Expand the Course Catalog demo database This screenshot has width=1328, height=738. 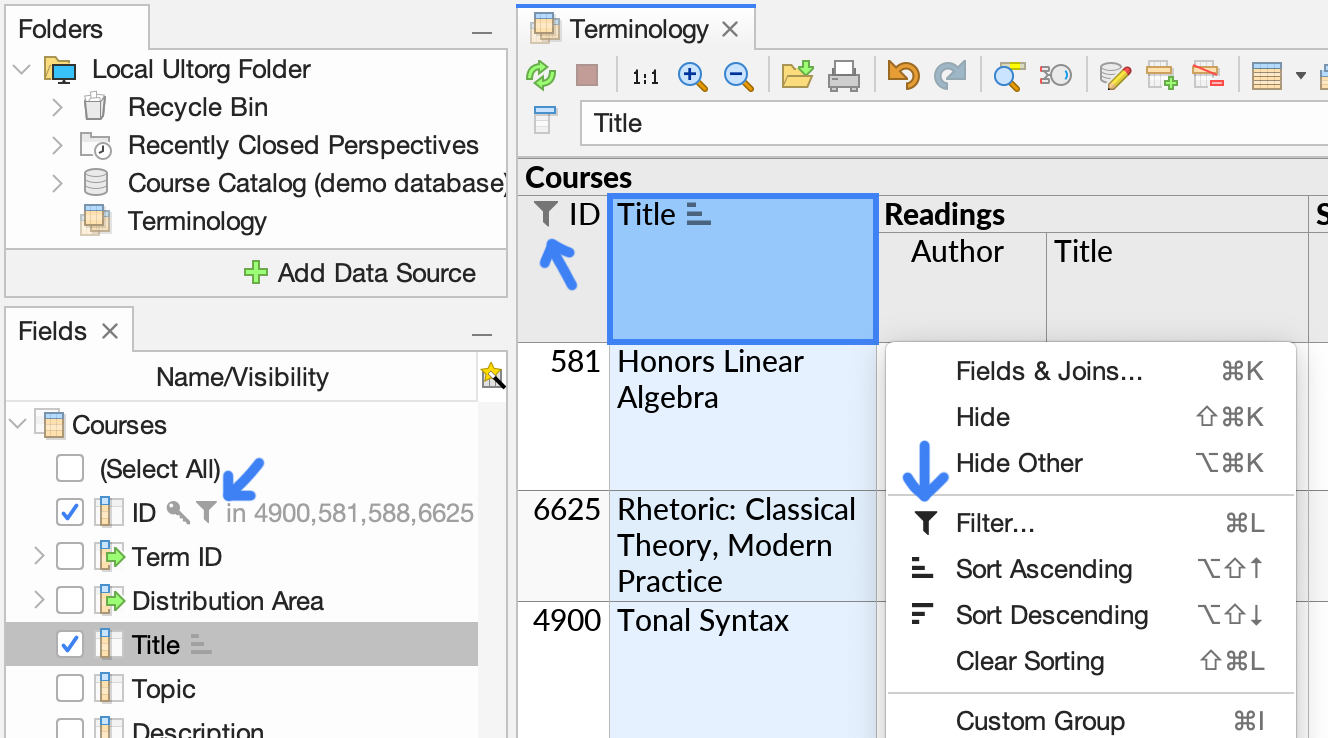[57, 182]
